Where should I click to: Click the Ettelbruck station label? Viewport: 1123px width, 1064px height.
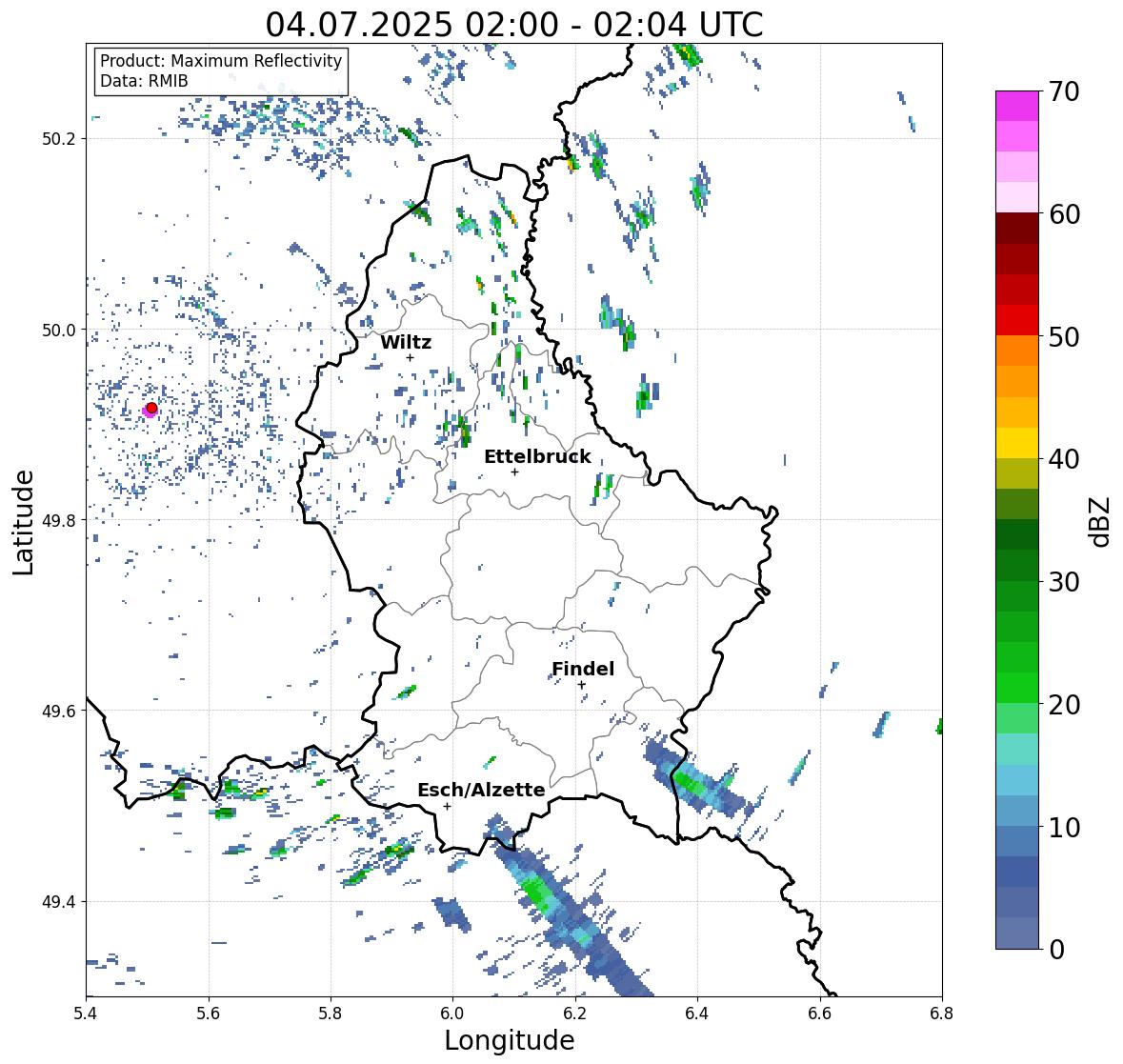537,457
